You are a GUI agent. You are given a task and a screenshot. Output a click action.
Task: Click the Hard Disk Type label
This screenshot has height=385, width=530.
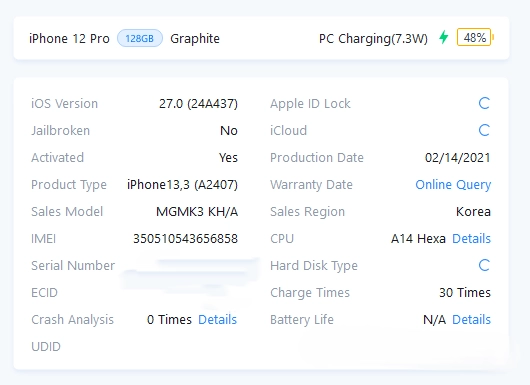pos(314,266)
